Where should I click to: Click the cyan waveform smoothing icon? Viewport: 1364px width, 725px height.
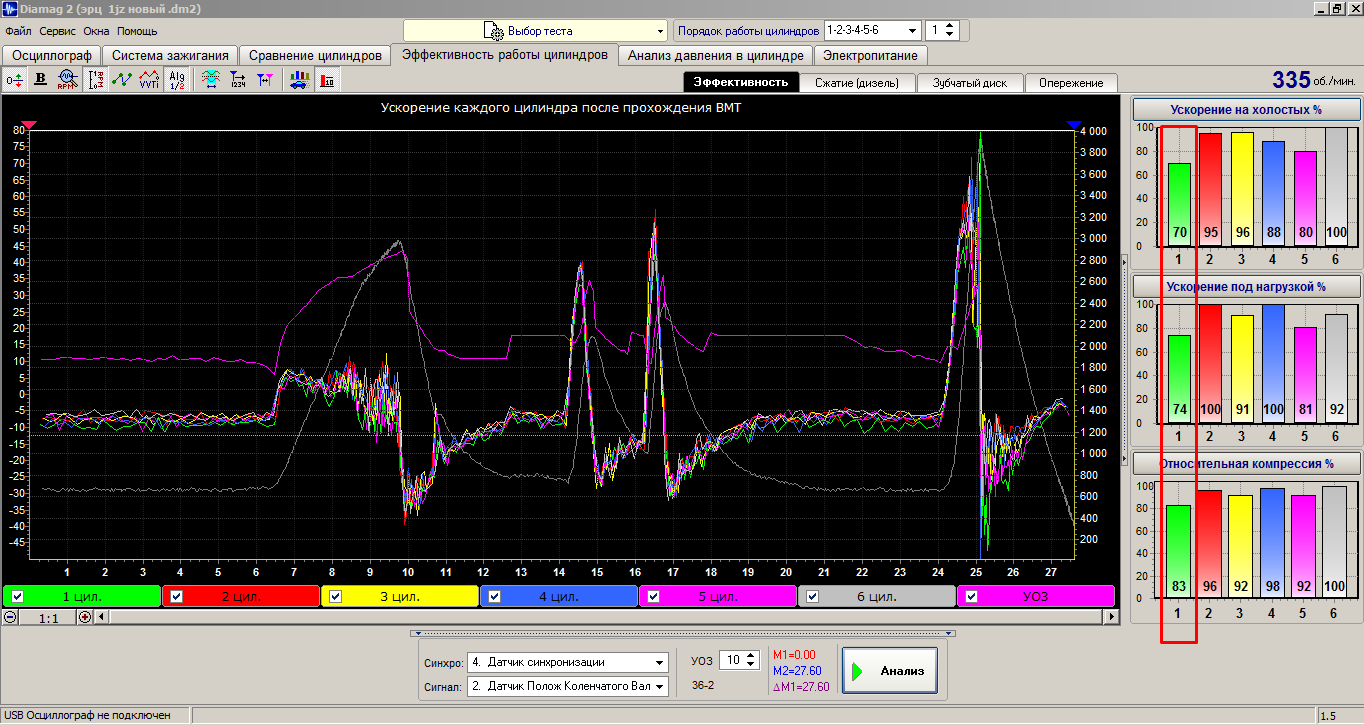tap(211, 80)
